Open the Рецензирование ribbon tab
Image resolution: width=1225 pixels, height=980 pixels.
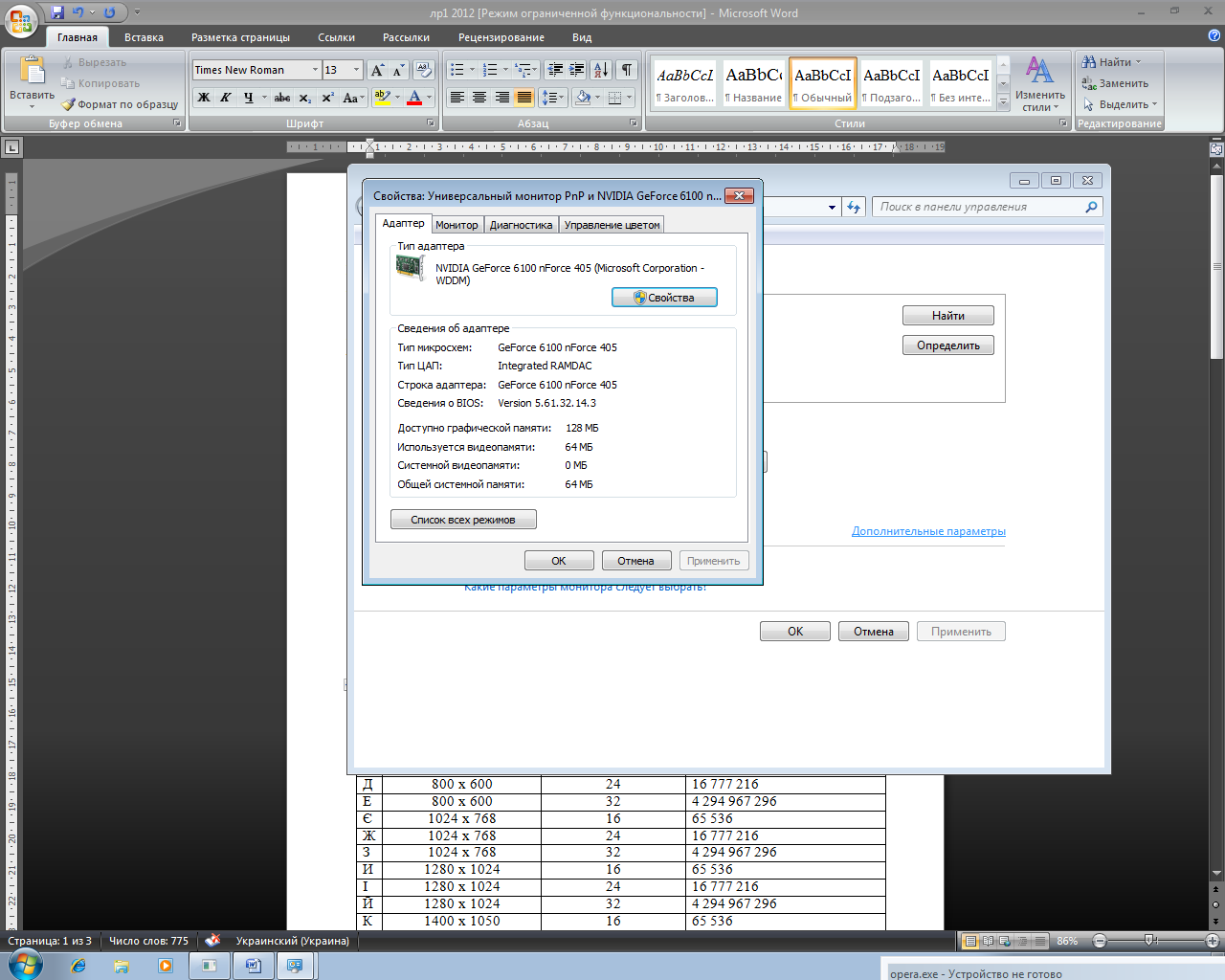501,37
